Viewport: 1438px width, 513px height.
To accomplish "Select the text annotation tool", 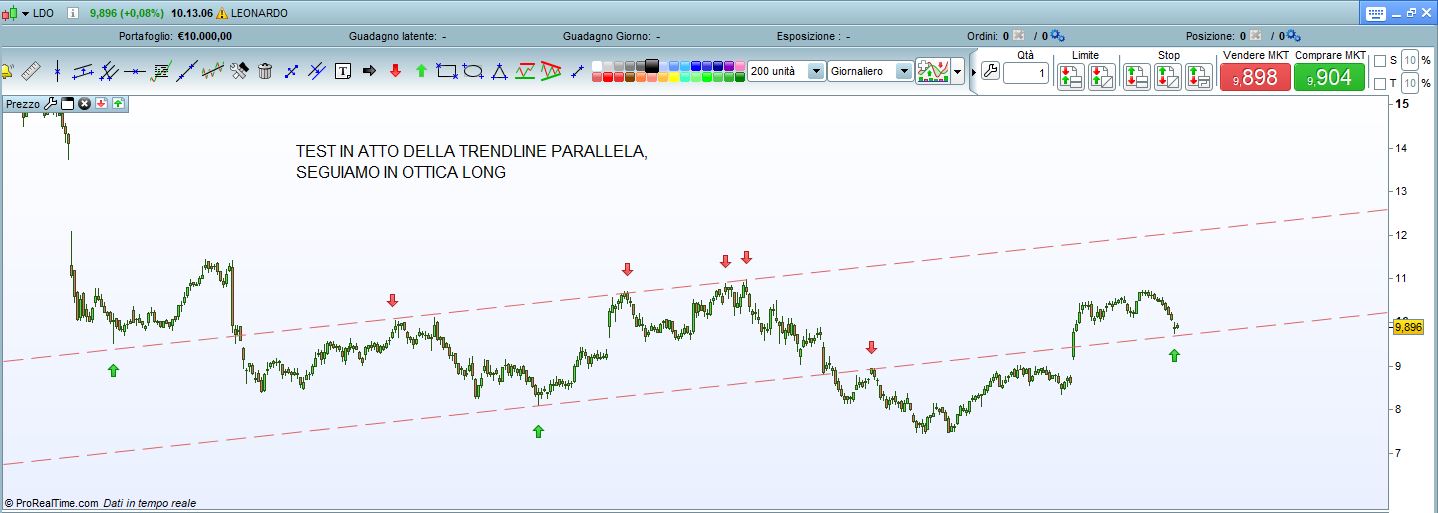I will pos(343,71).
